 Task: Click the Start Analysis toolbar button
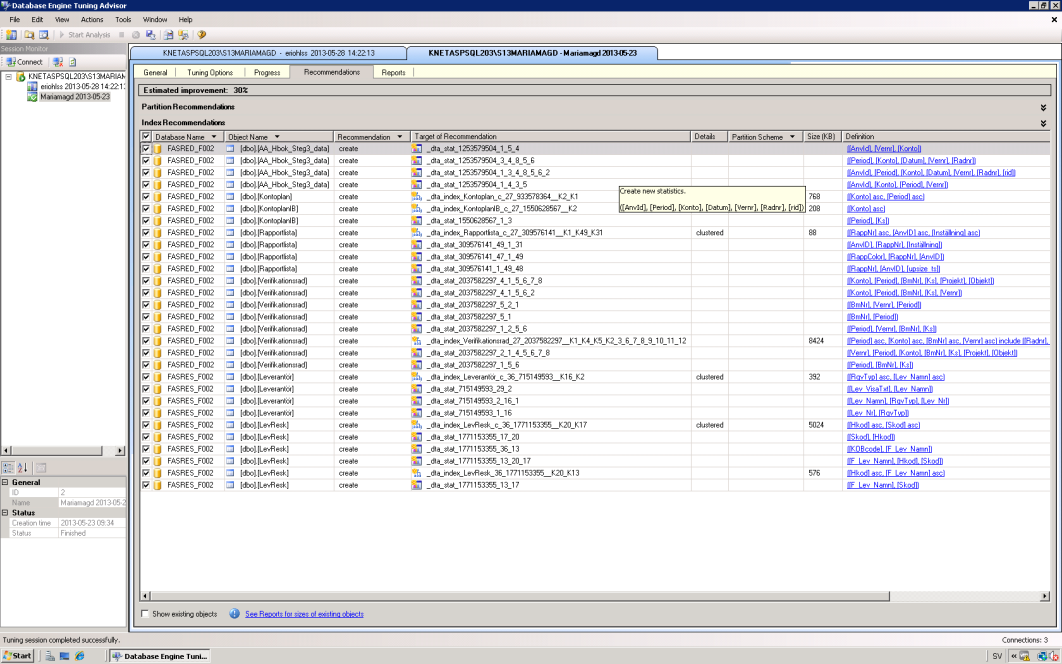coord(84,35)
